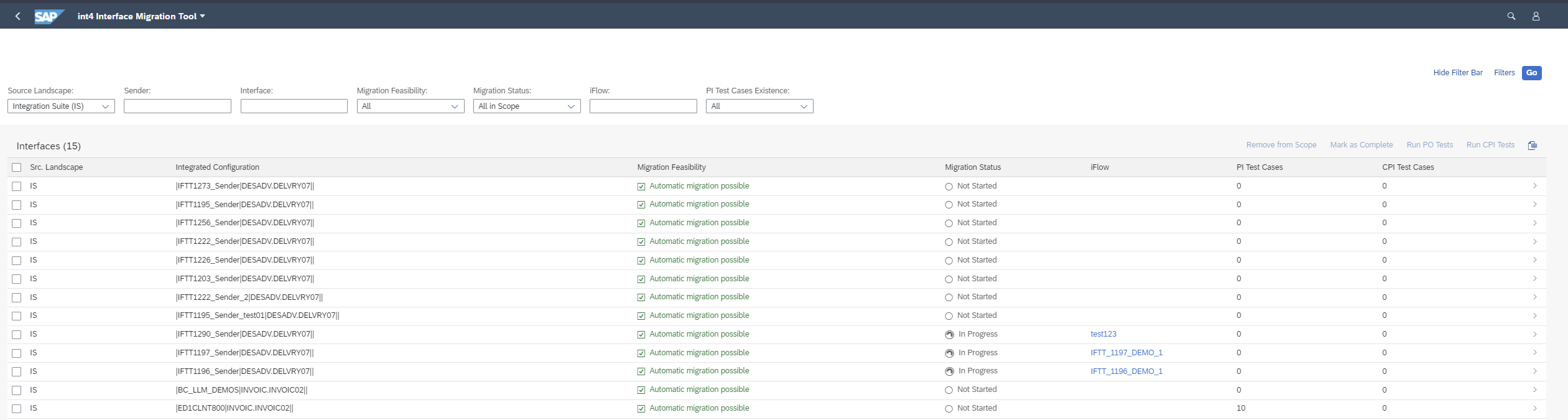Open the Migration Status dropdown
The width and height of the screenshot is (1568, 420).
click(x=526, y=106)
